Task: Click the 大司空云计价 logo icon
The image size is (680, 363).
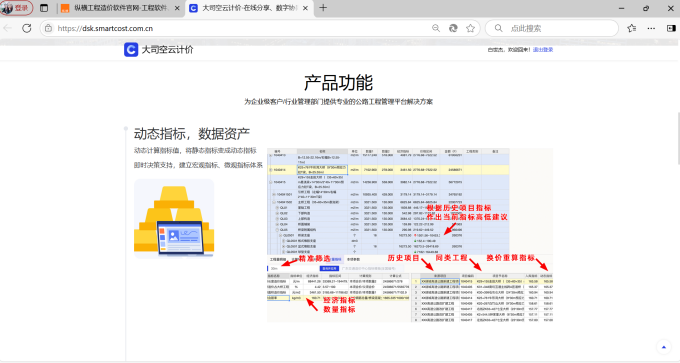Action: pos(131,49)
